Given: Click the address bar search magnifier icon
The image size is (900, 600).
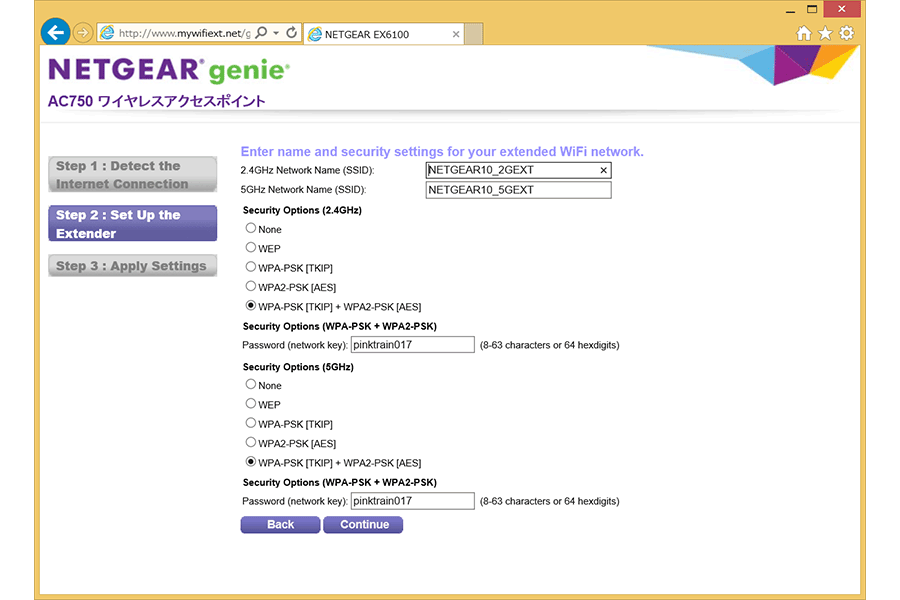Looking at the screenshot, I should click(x=262, y=33).
